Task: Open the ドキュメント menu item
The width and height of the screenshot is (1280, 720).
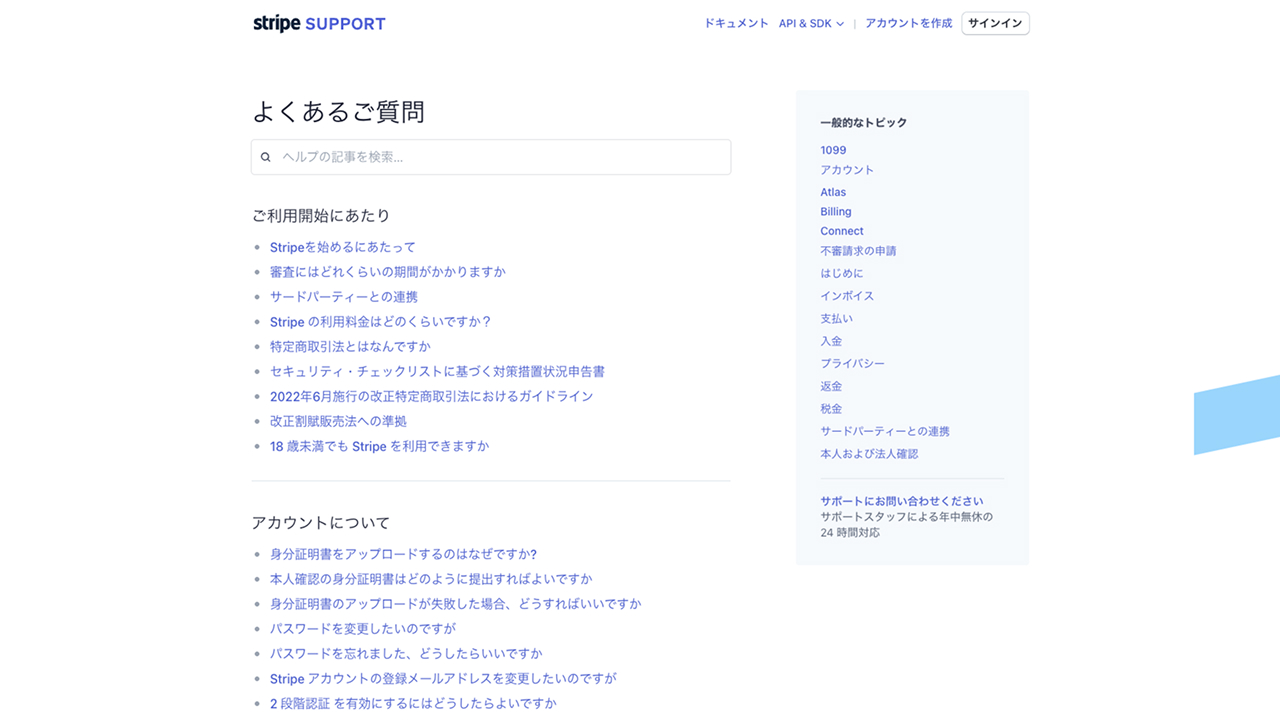Action: (735, 23)
